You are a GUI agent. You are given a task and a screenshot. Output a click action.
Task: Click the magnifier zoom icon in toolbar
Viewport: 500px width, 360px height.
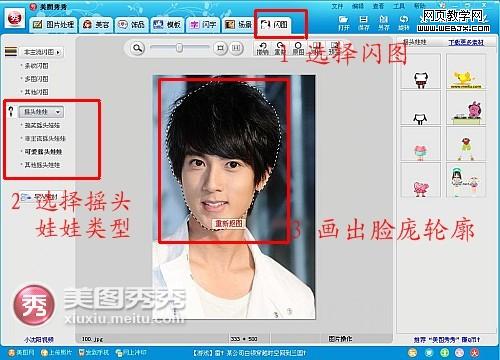(x=137, y=48)
